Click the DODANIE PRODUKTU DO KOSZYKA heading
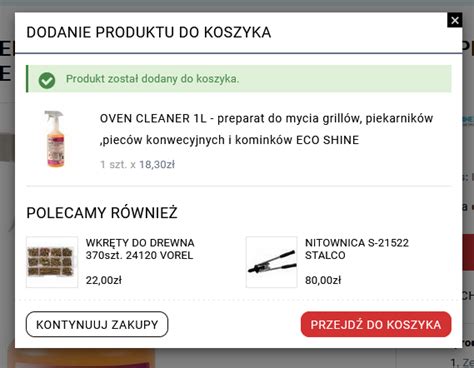474x368 pixels. [149, 33]
